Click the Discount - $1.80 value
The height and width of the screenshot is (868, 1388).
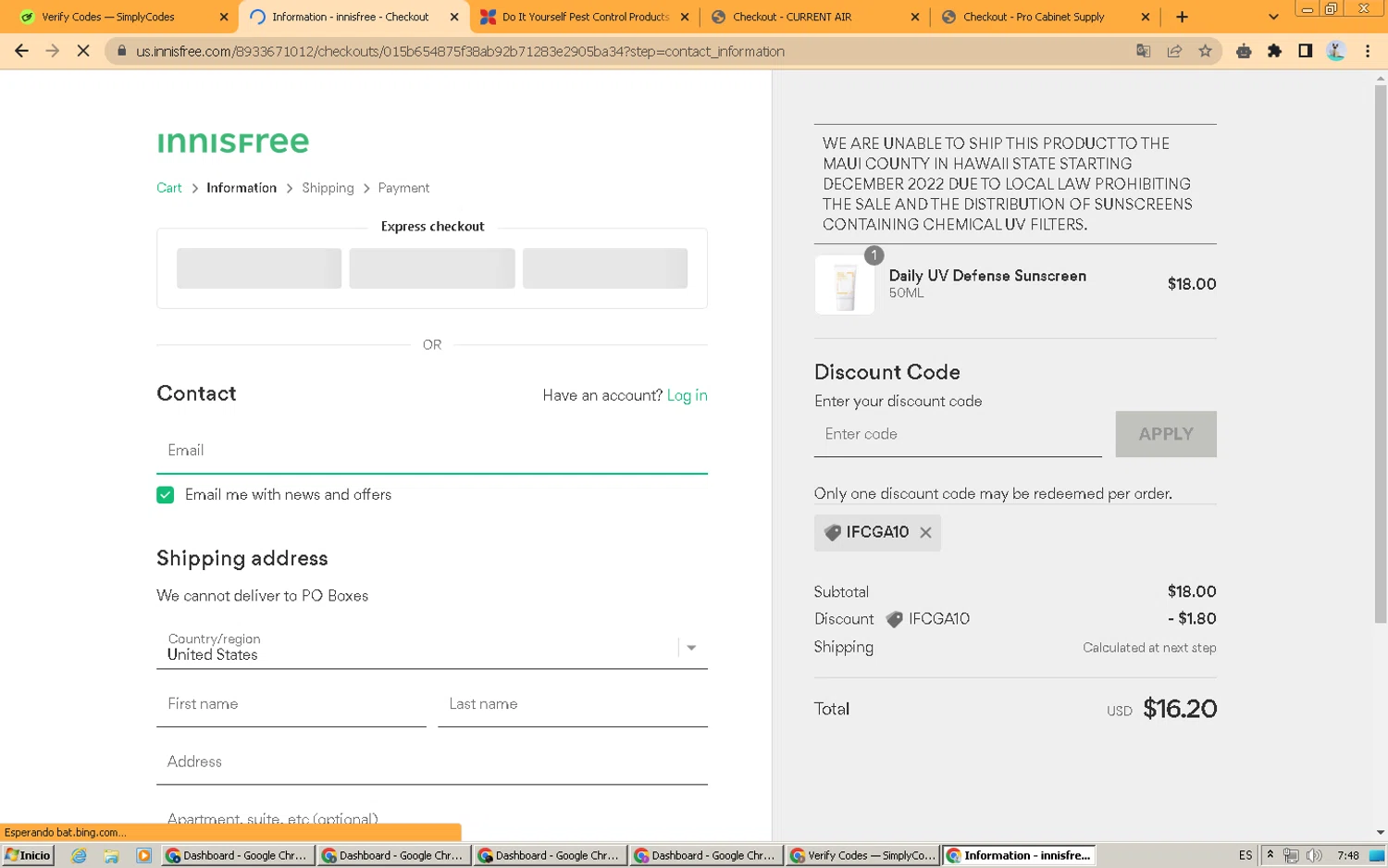[1192, 619]
